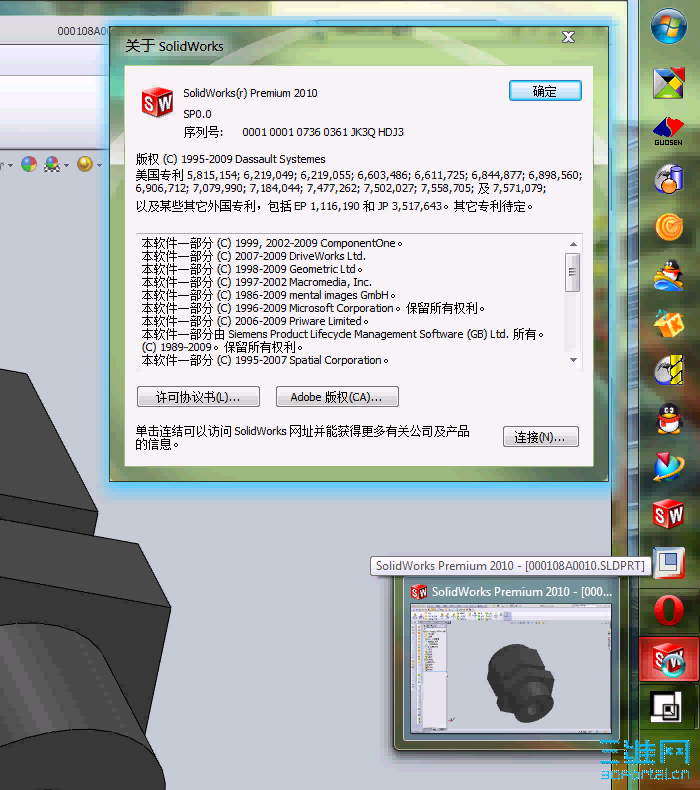The width and height of the screenshot is (700, 790).
Task: Click the Spatial Corporation credits line
Action: [x=265, y=361]
